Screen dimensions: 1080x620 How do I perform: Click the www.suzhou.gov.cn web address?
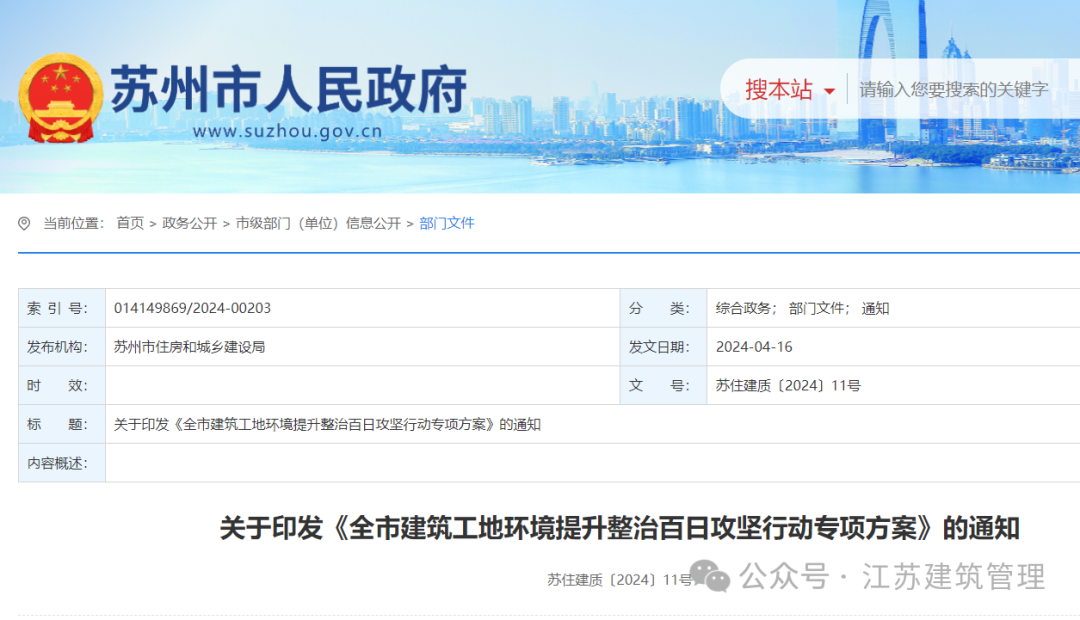pyautogui.click(x=288, y=131)
